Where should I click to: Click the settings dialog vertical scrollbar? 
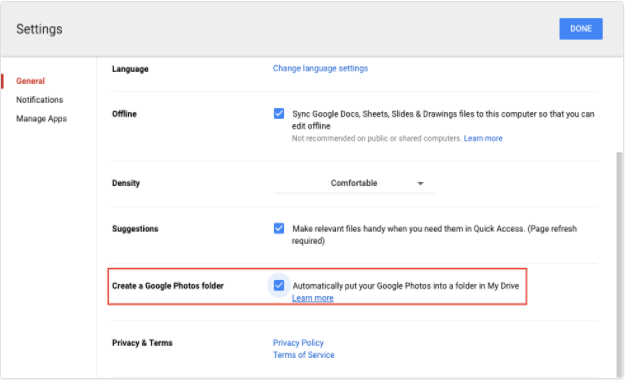(619, 263)
